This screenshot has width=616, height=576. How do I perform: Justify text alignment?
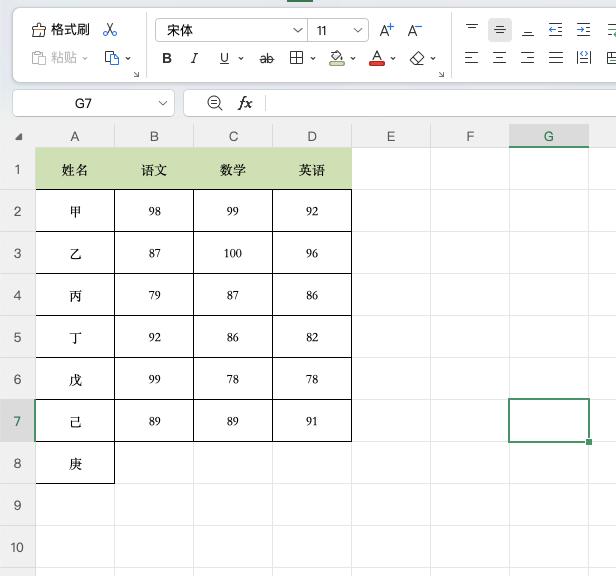pyautogui.click(x=556, y=58)
